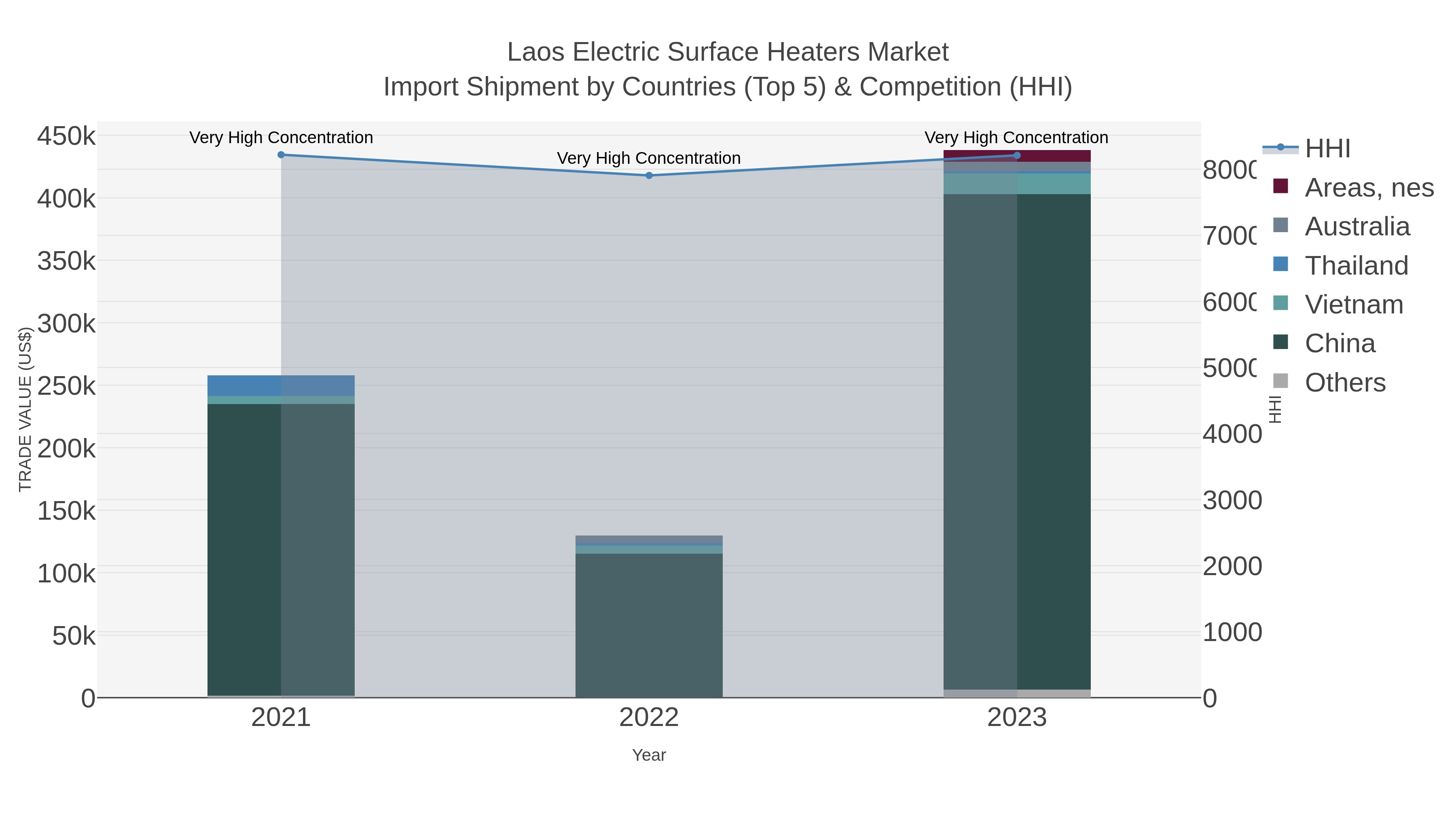Click the 1000 HHI axis tick label
The image size is (1456, 819).
tap(1232, 632)
